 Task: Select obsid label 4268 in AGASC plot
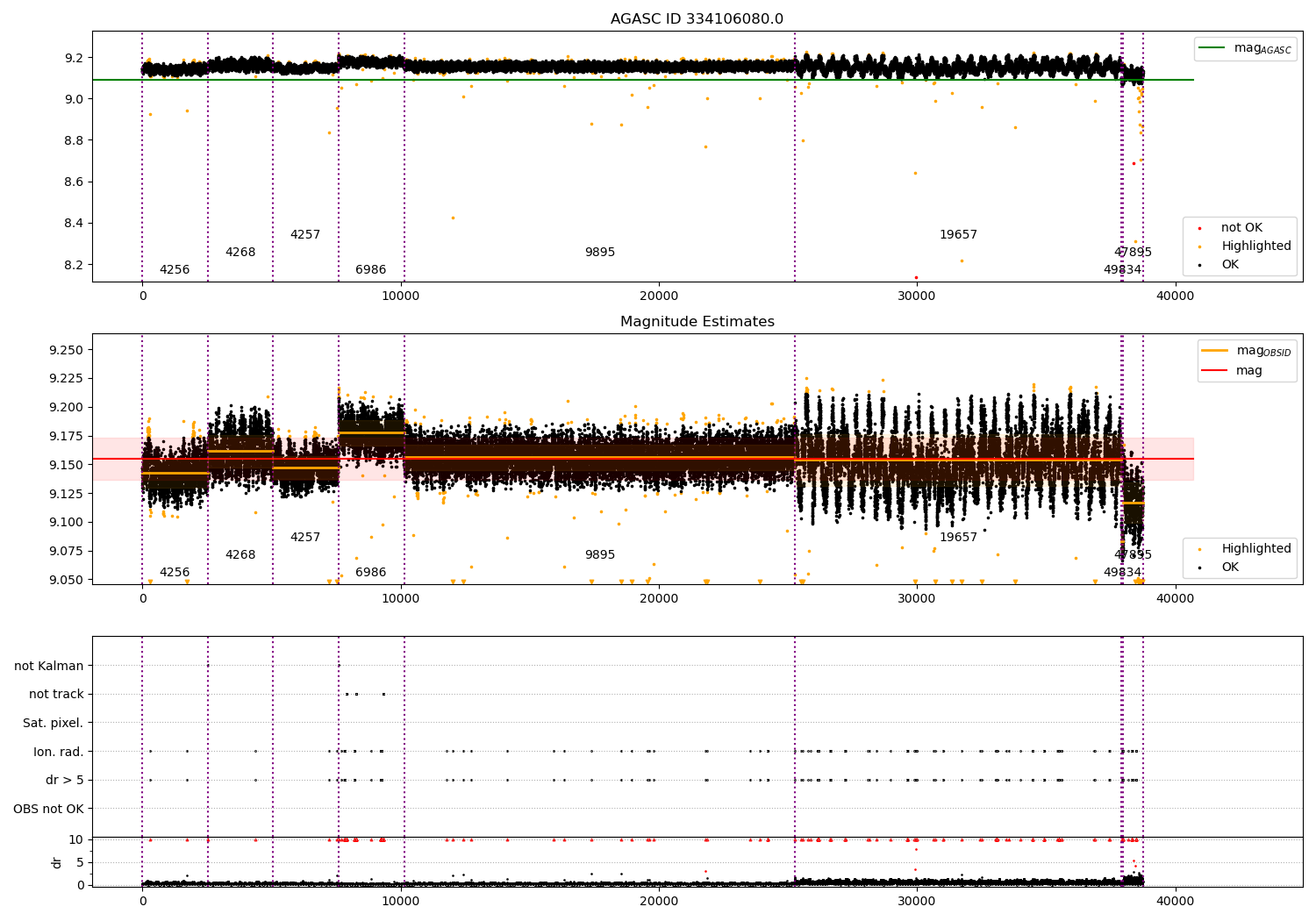click(240, 253)
